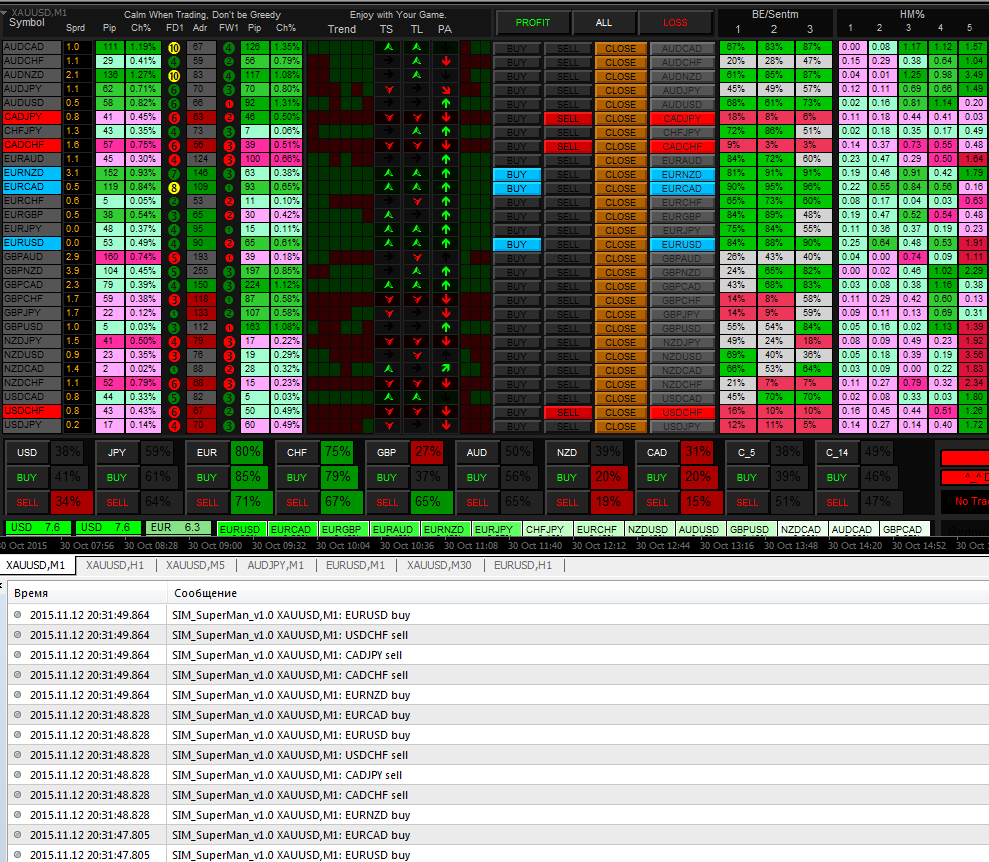Click the blue BUY button in EURUSD row
Viewport: 989px width, 862px height.
(517, 245)
